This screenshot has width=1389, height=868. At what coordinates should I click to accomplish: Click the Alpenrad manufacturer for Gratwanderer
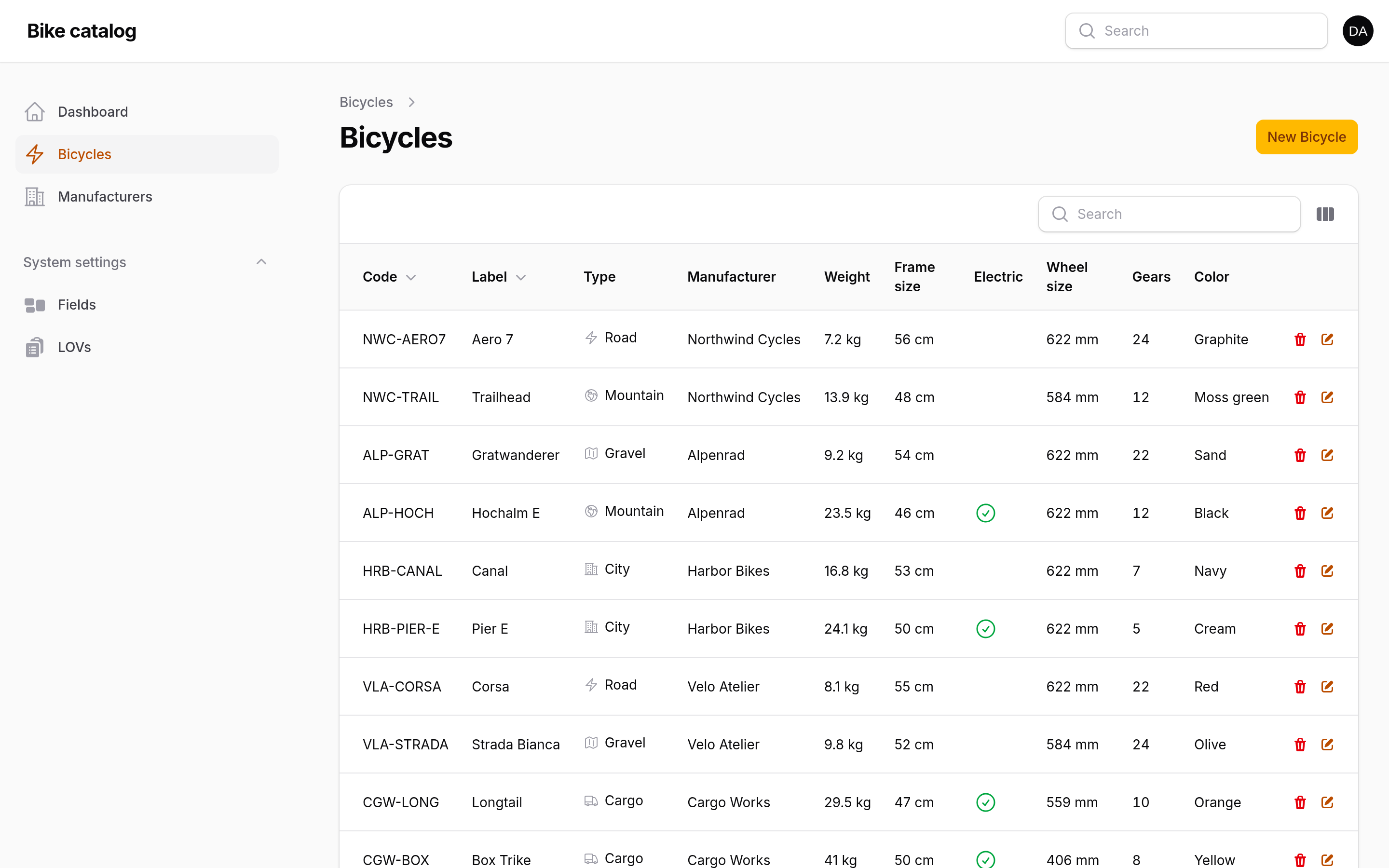point(716,455)
